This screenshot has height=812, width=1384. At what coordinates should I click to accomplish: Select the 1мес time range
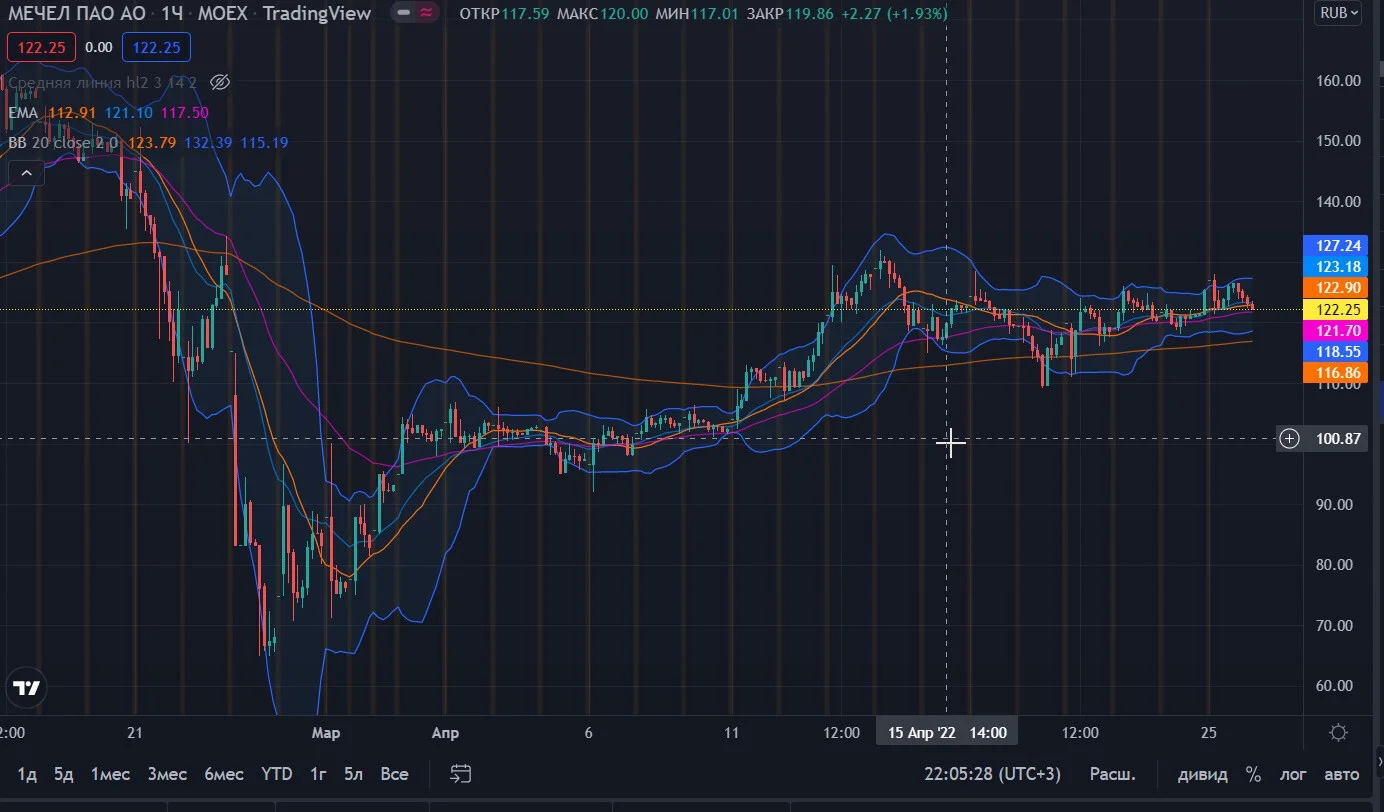click(110, 774)
